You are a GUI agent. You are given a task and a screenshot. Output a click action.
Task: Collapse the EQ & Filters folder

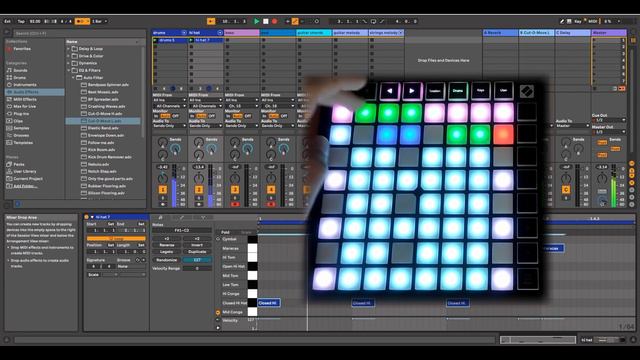coord(69,70)
